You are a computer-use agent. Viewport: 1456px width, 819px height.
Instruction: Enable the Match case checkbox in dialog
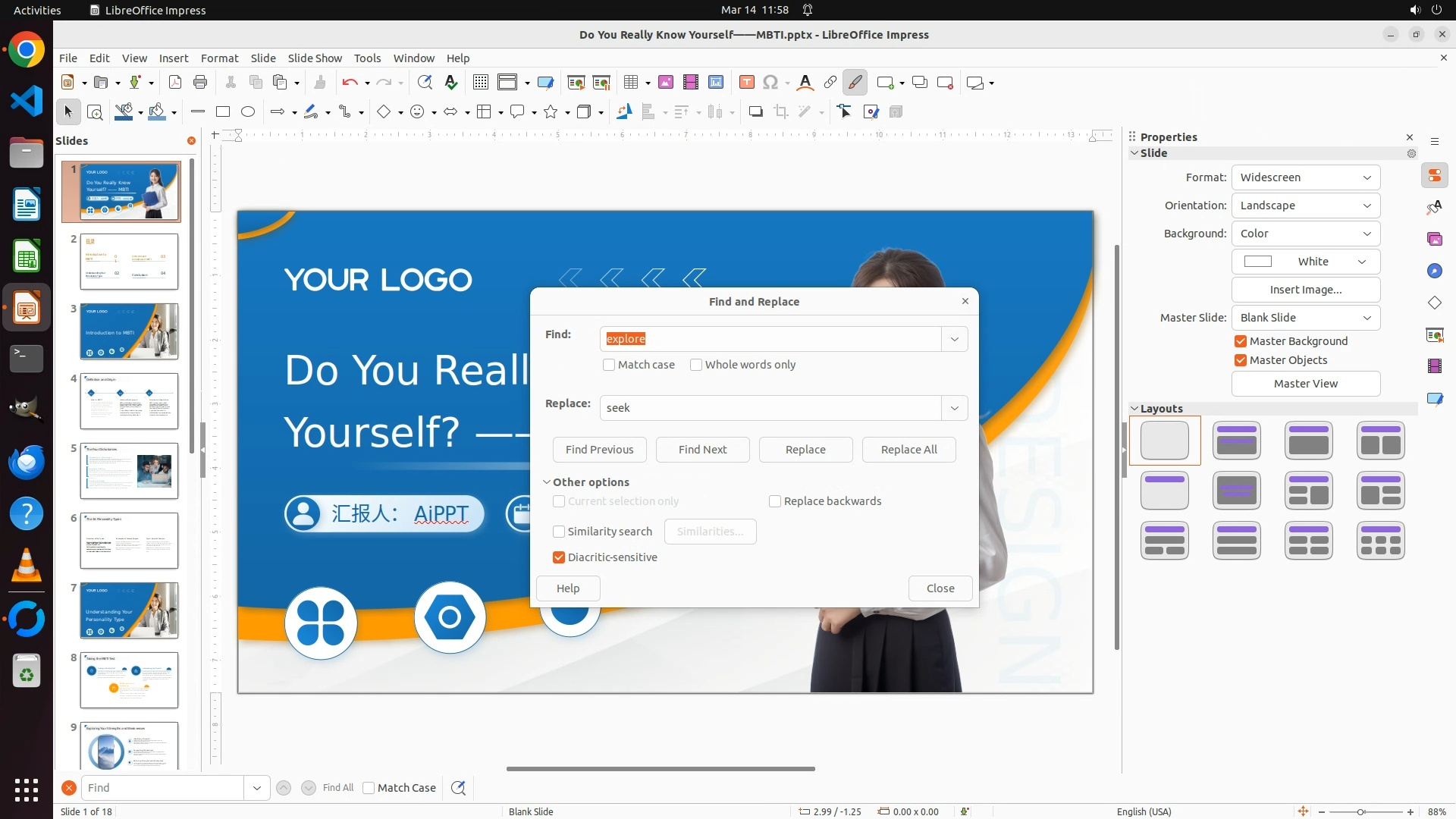(x=609, y=365)
